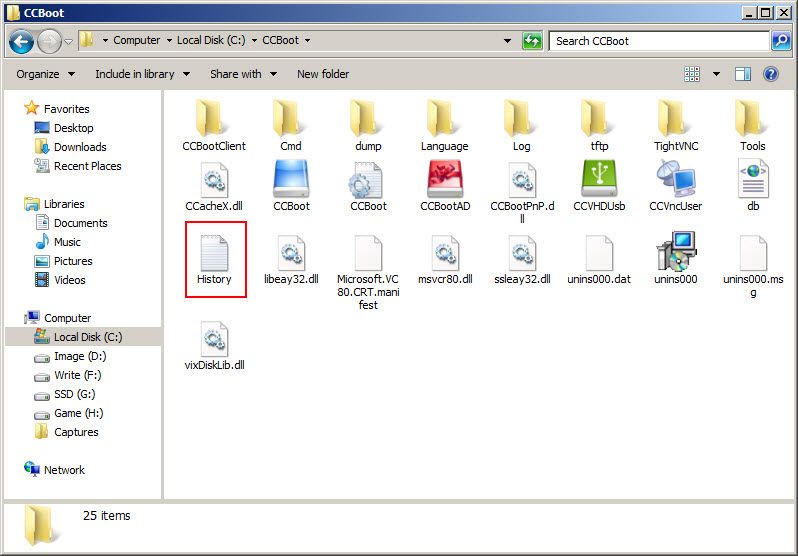Open the Organize menu

point(45,74)
